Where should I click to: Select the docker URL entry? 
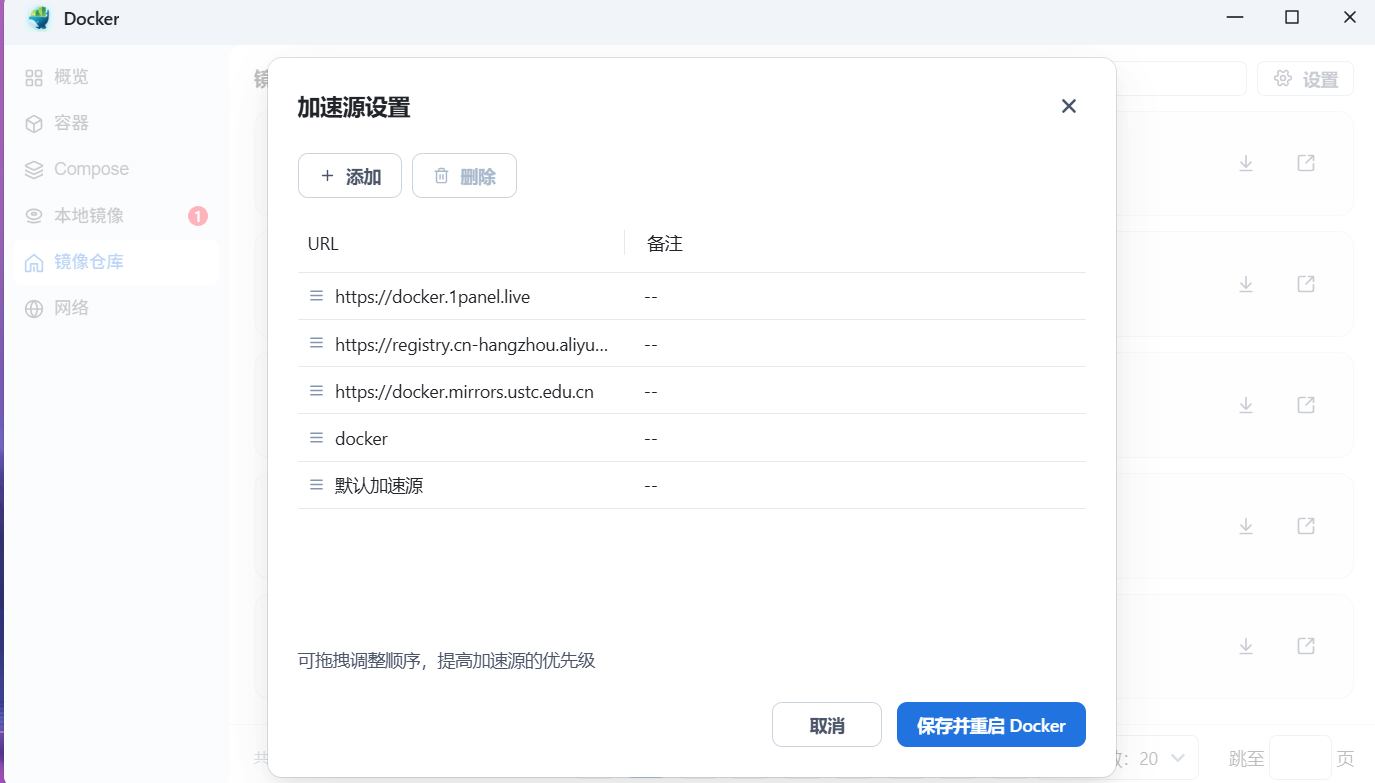tap(361, 439)
